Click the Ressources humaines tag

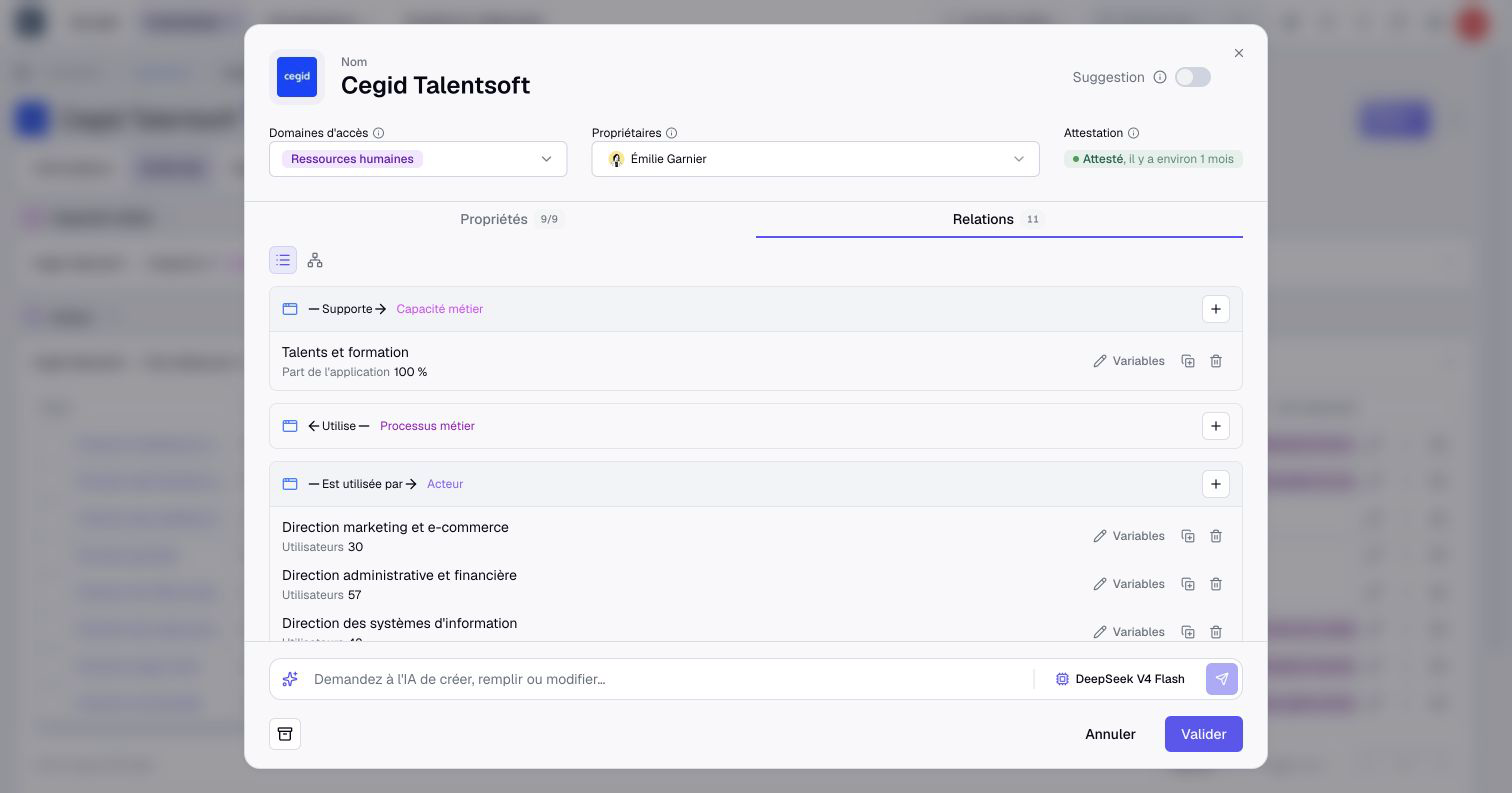(x=352, y=159)
